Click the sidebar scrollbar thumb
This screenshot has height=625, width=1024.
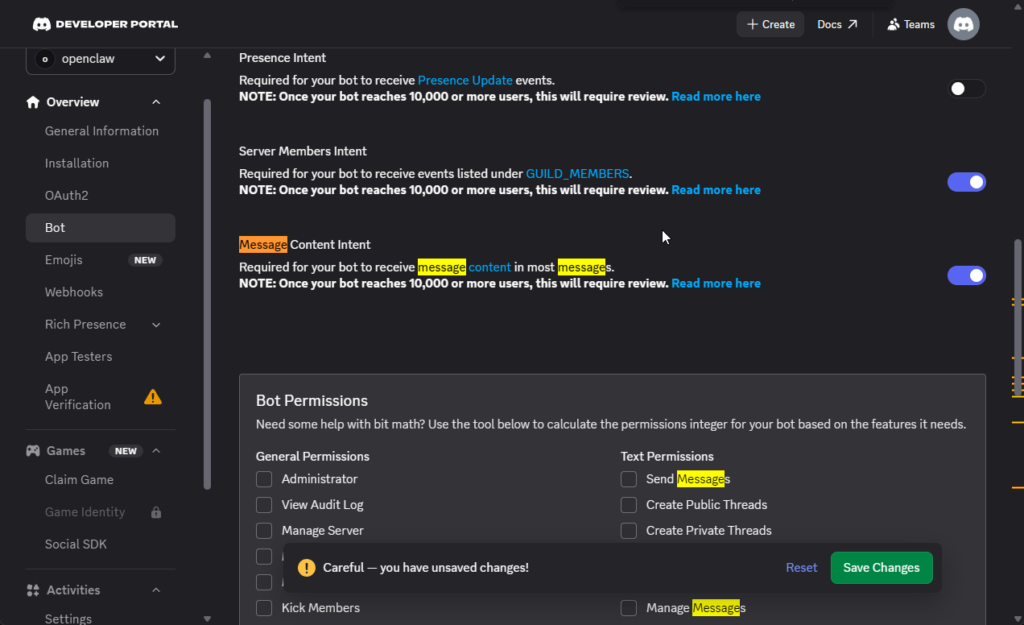pyautogui.click(x=207, y=294)
